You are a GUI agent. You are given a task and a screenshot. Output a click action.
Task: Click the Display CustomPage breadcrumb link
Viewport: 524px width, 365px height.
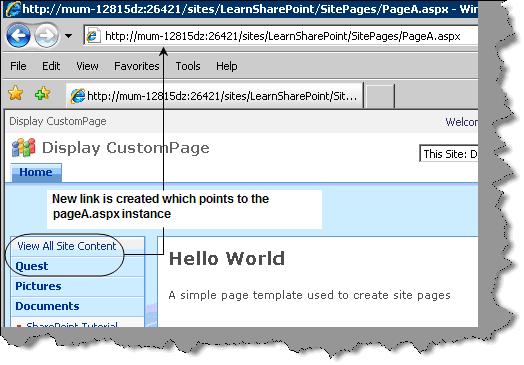58,121
